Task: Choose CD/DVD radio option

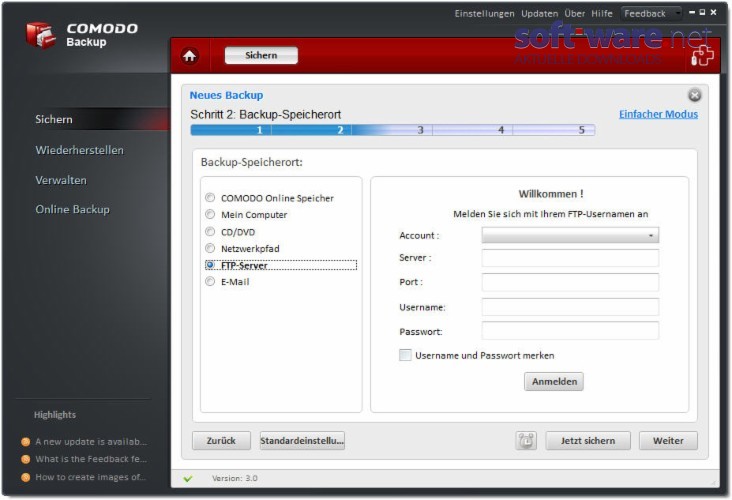Action: tap(210, 232)
